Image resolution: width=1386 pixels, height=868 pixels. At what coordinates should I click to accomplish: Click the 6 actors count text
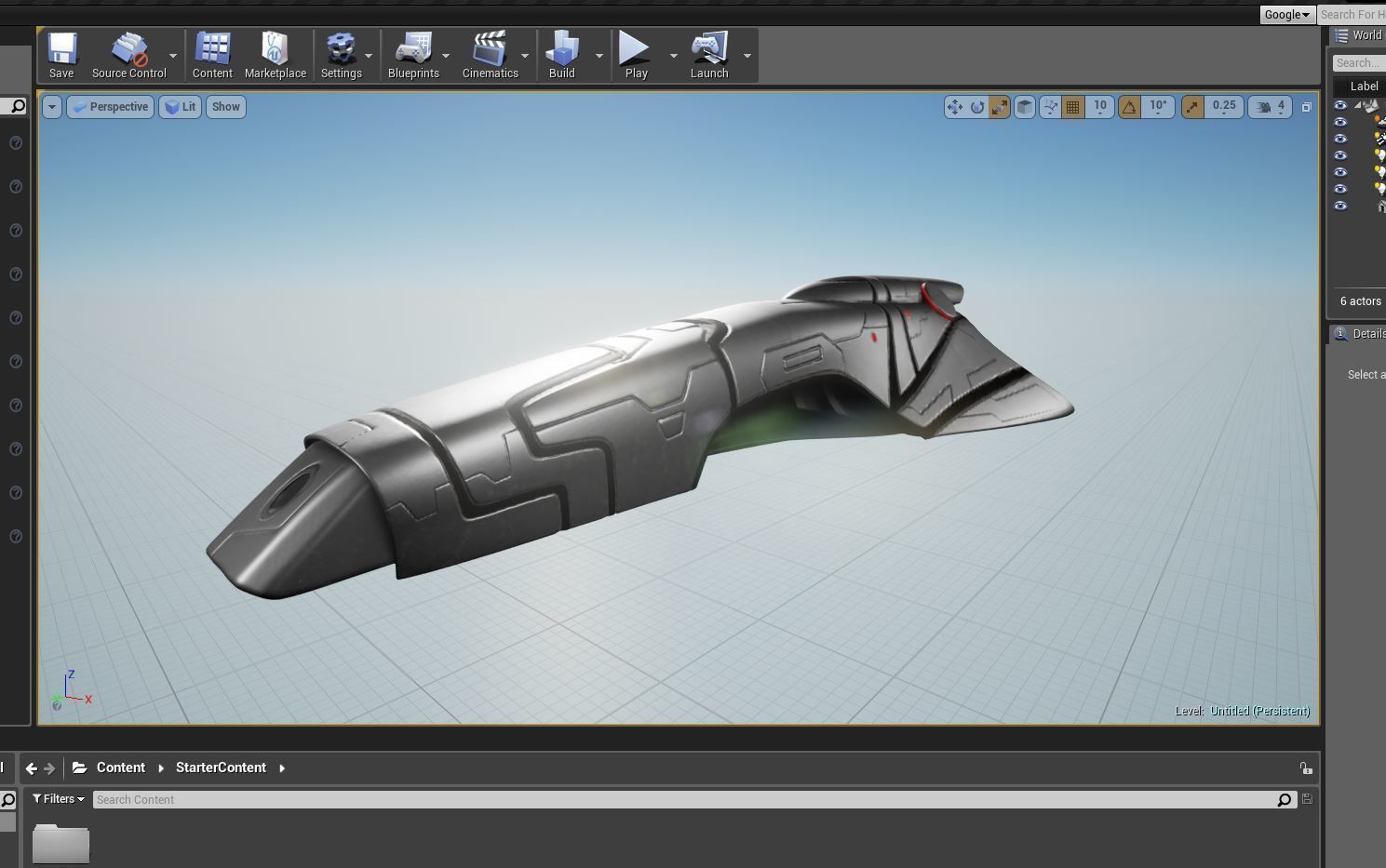coord(1360,301)
